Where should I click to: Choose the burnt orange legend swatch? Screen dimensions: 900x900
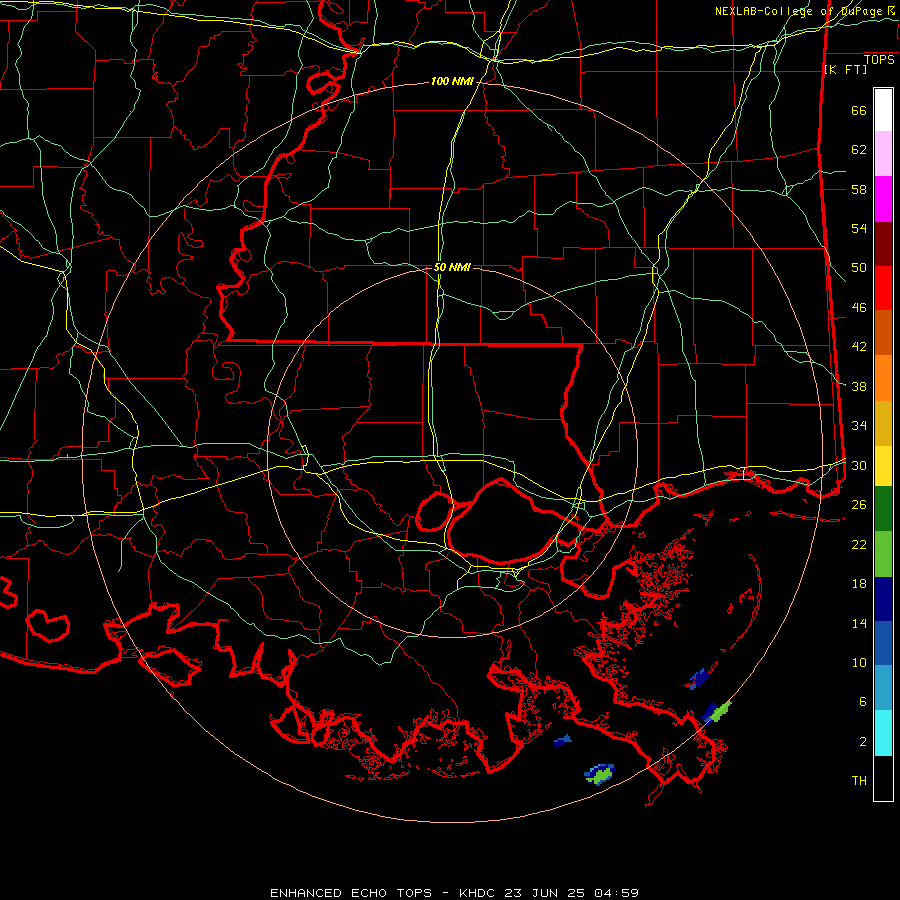pos(883,332)
